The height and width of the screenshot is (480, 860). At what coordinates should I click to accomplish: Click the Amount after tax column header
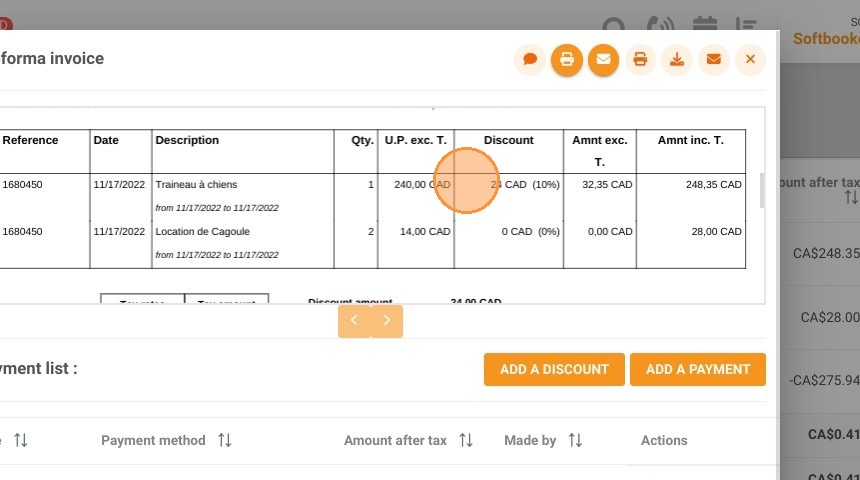[395, 441]
